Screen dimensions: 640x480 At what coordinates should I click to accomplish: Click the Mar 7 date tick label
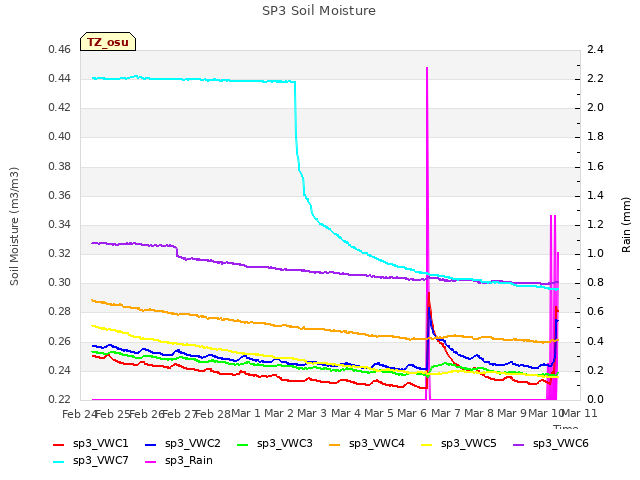click(445, 413)
